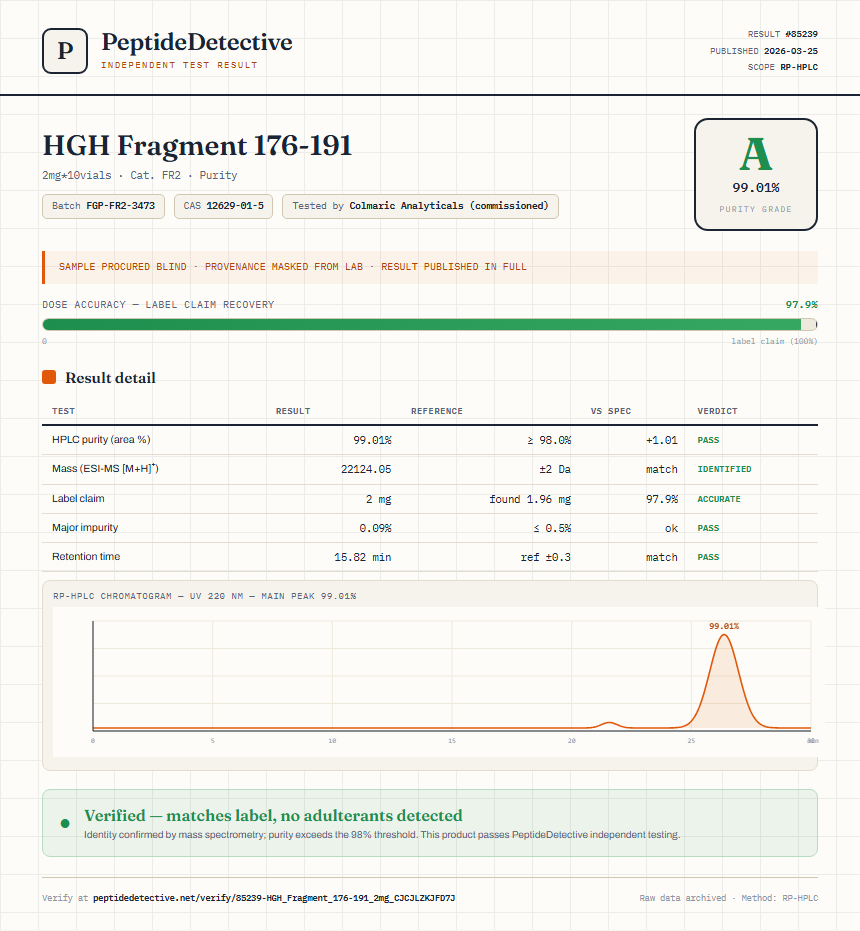Click the small impurity peak on chromatogram
This screenshot has width=860, height=931.
[609, 724]
